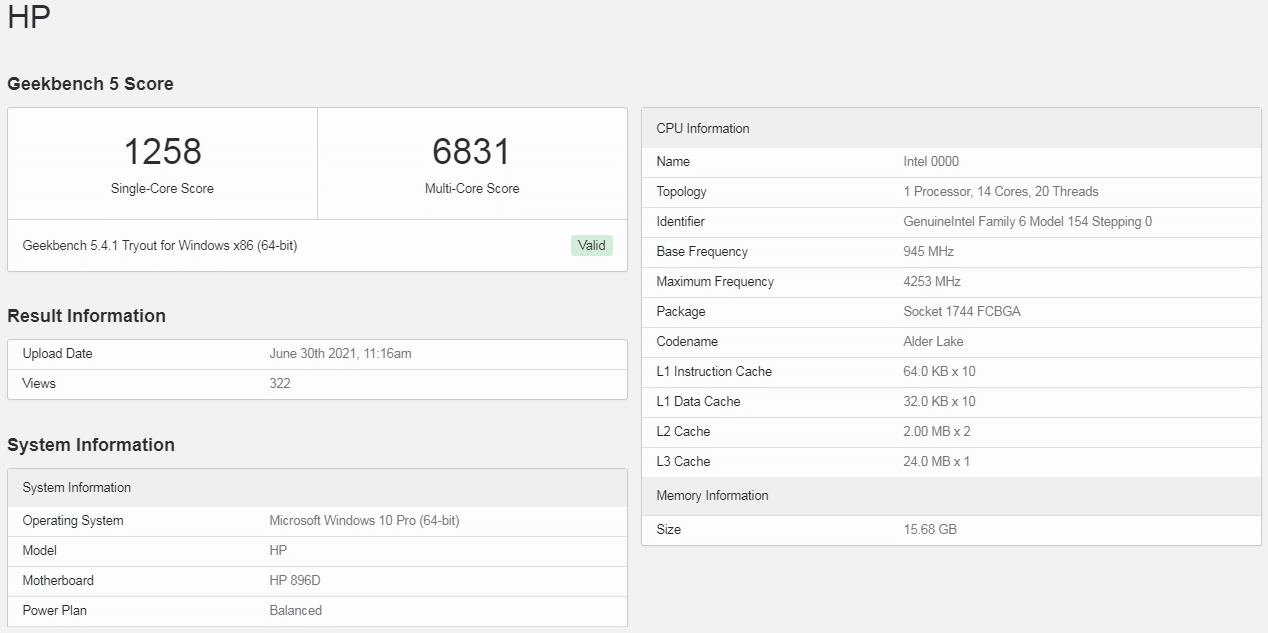Click the Base Frequency label
Viewport: 1268px width, 633px height.
click(702, 252)
